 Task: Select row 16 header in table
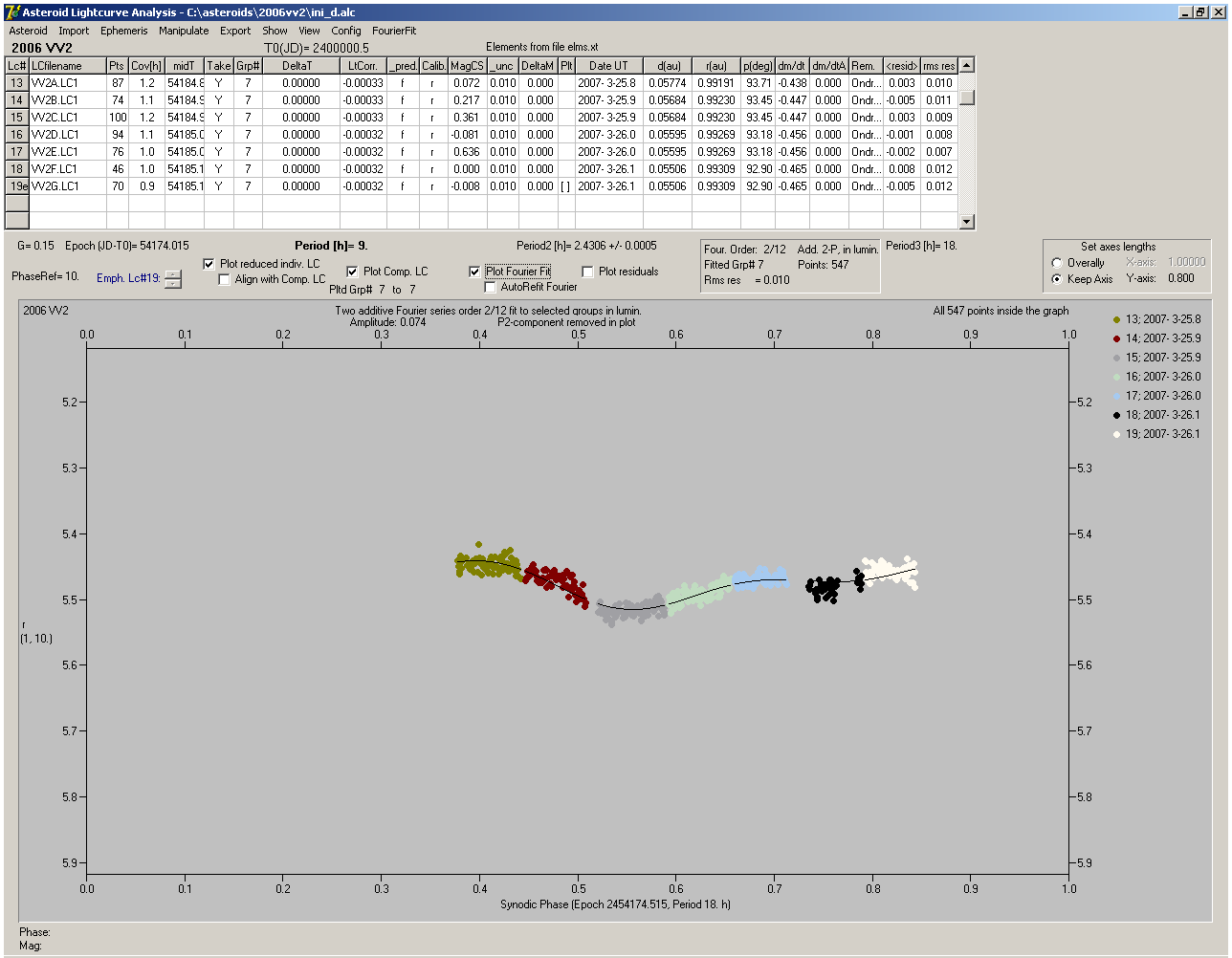16,135
